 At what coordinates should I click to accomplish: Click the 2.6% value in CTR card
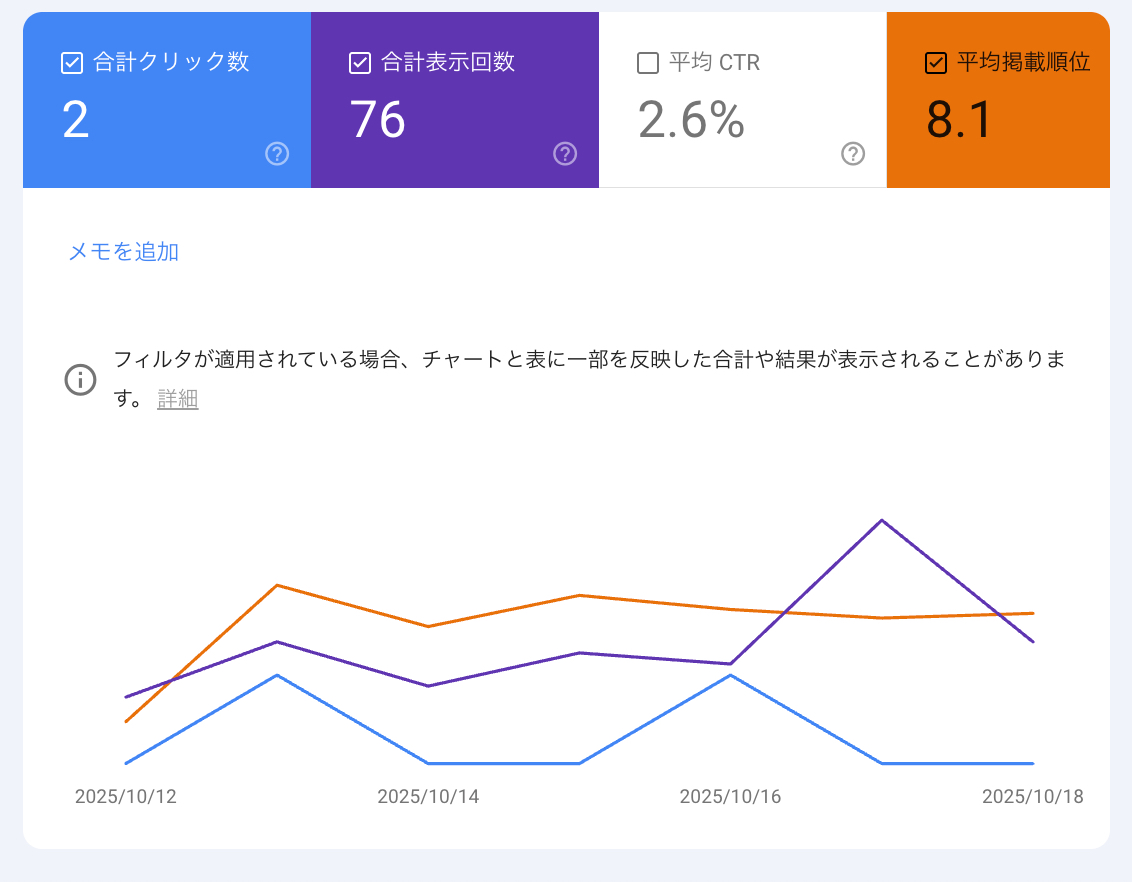(691, 120)
